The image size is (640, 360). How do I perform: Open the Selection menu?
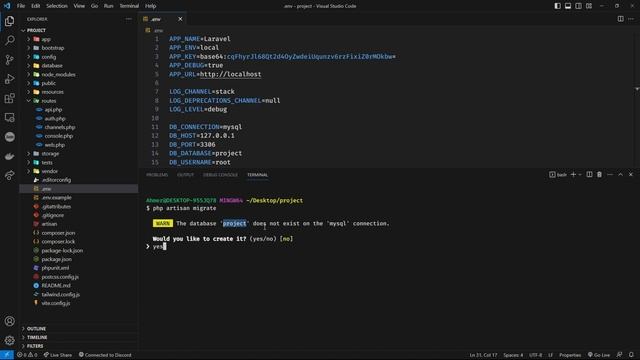57,6
